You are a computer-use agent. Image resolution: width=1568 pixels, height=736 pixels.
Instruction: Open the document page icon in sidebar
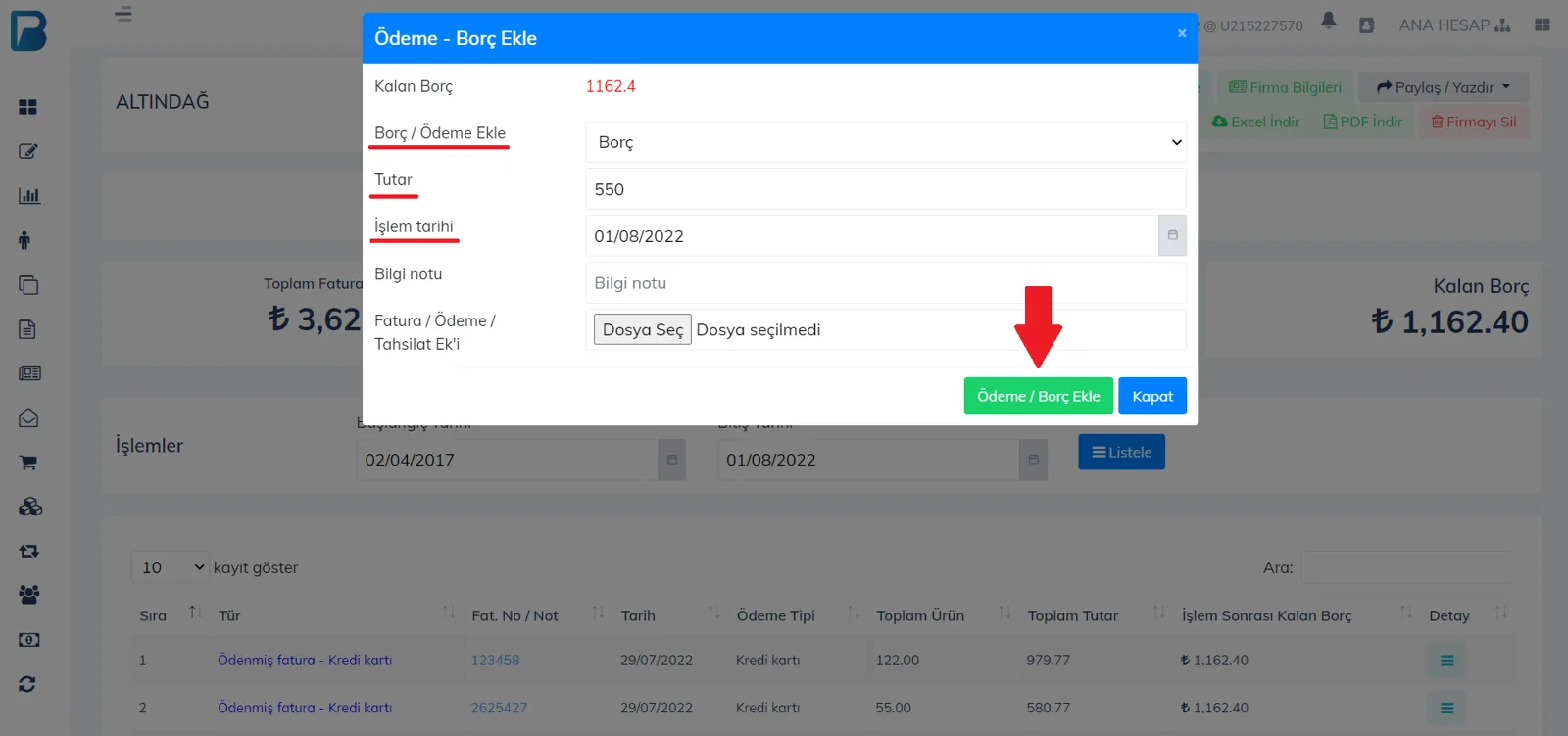click(27, 329)
